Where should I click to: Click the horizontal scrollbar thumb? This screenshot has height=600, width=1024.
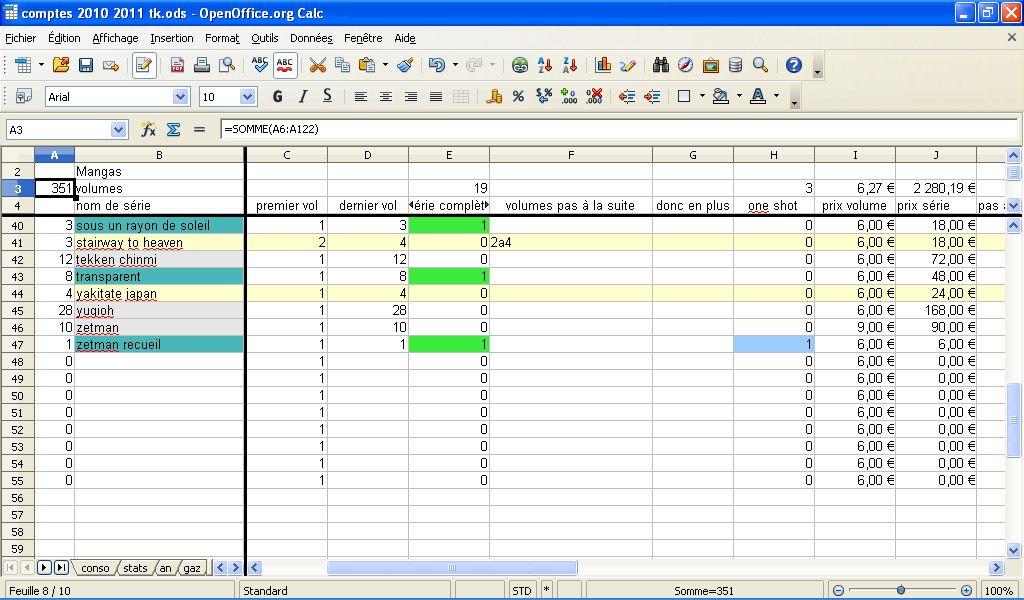click(x=452, y=568)
